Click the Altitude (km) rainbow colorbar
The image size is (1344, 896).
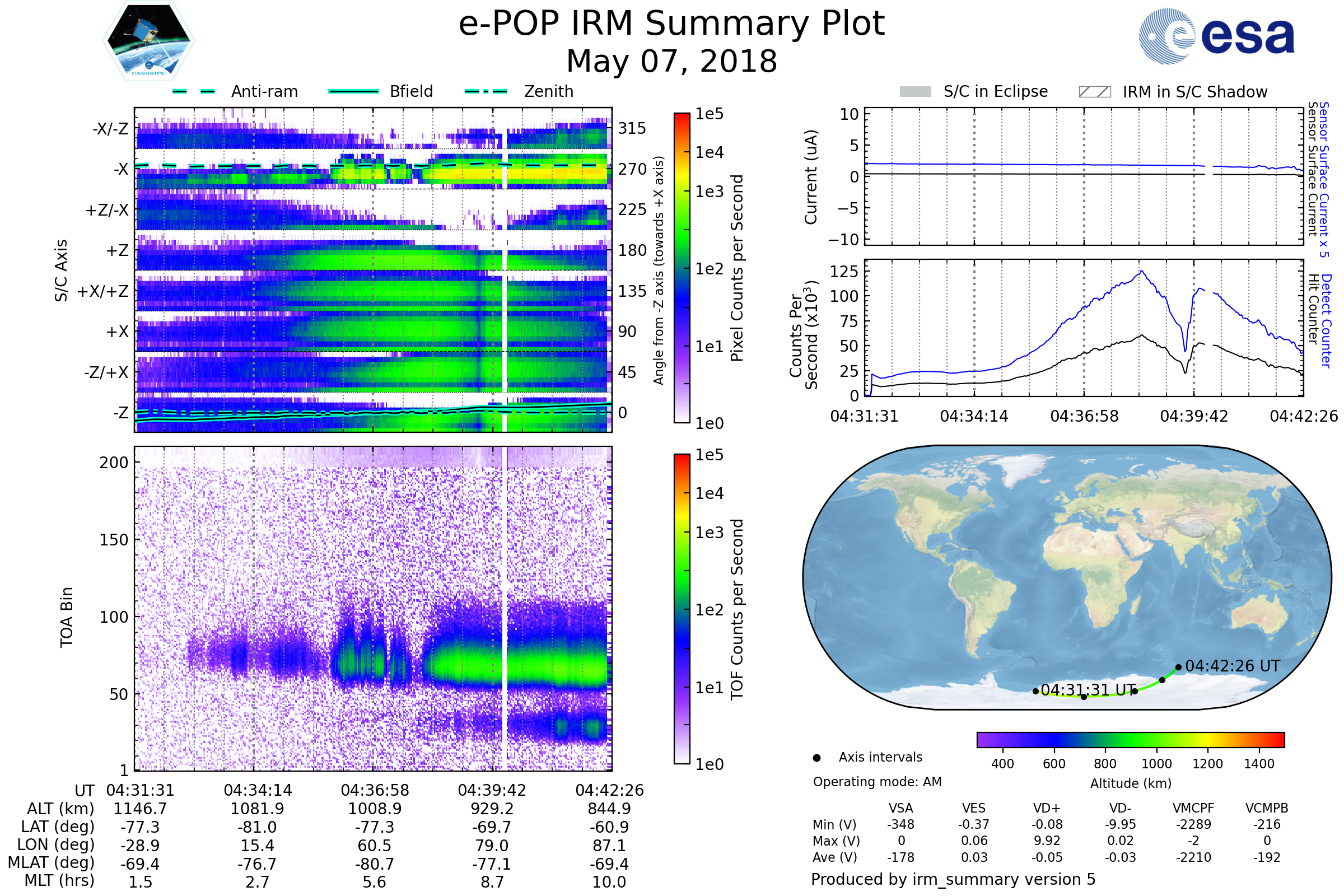(1130, 740)
